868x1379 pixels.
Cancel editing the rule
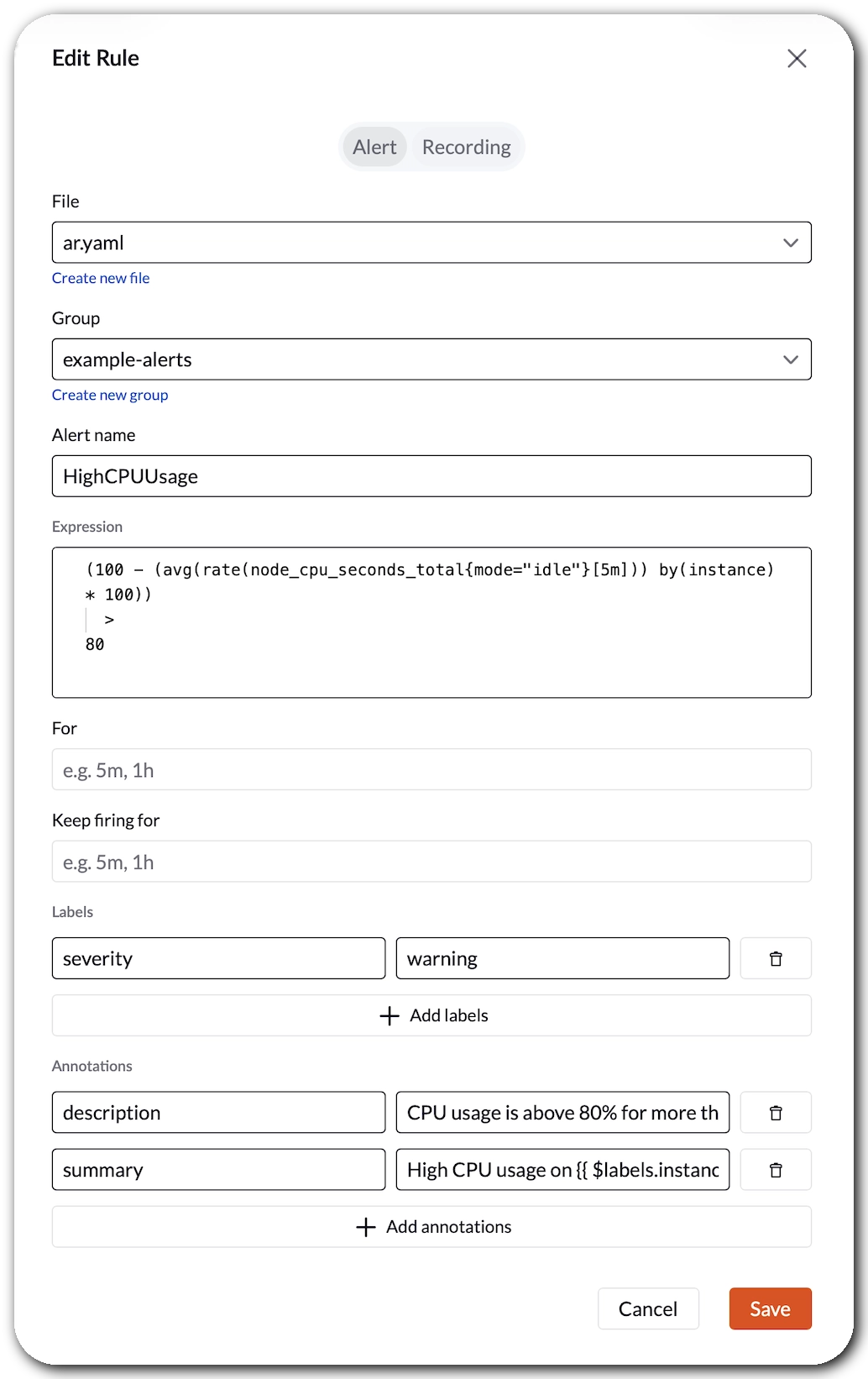(x=647, y=1308)
